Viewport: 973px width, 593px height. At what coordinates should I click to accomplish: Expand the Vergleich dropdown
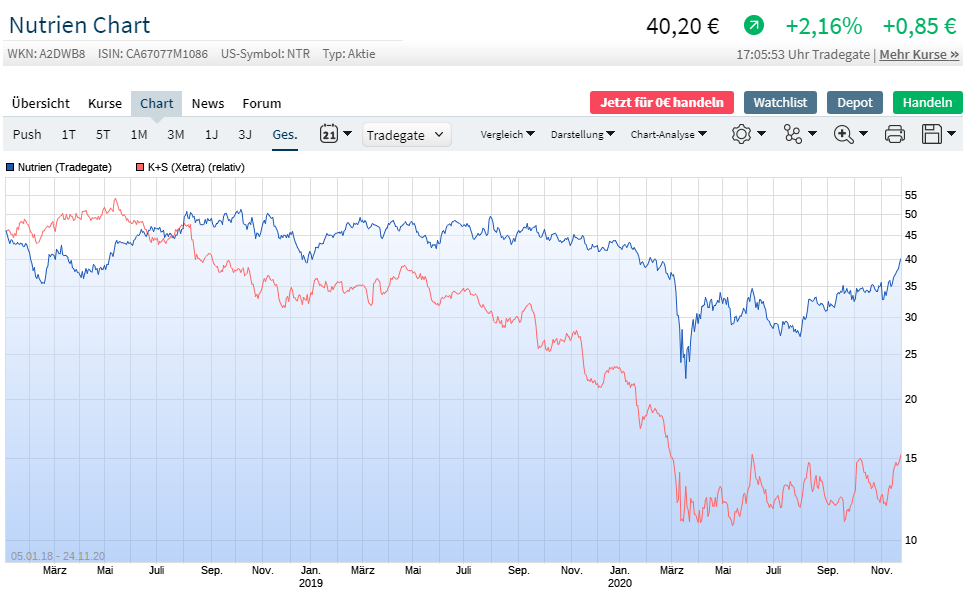tap(508, 134)
